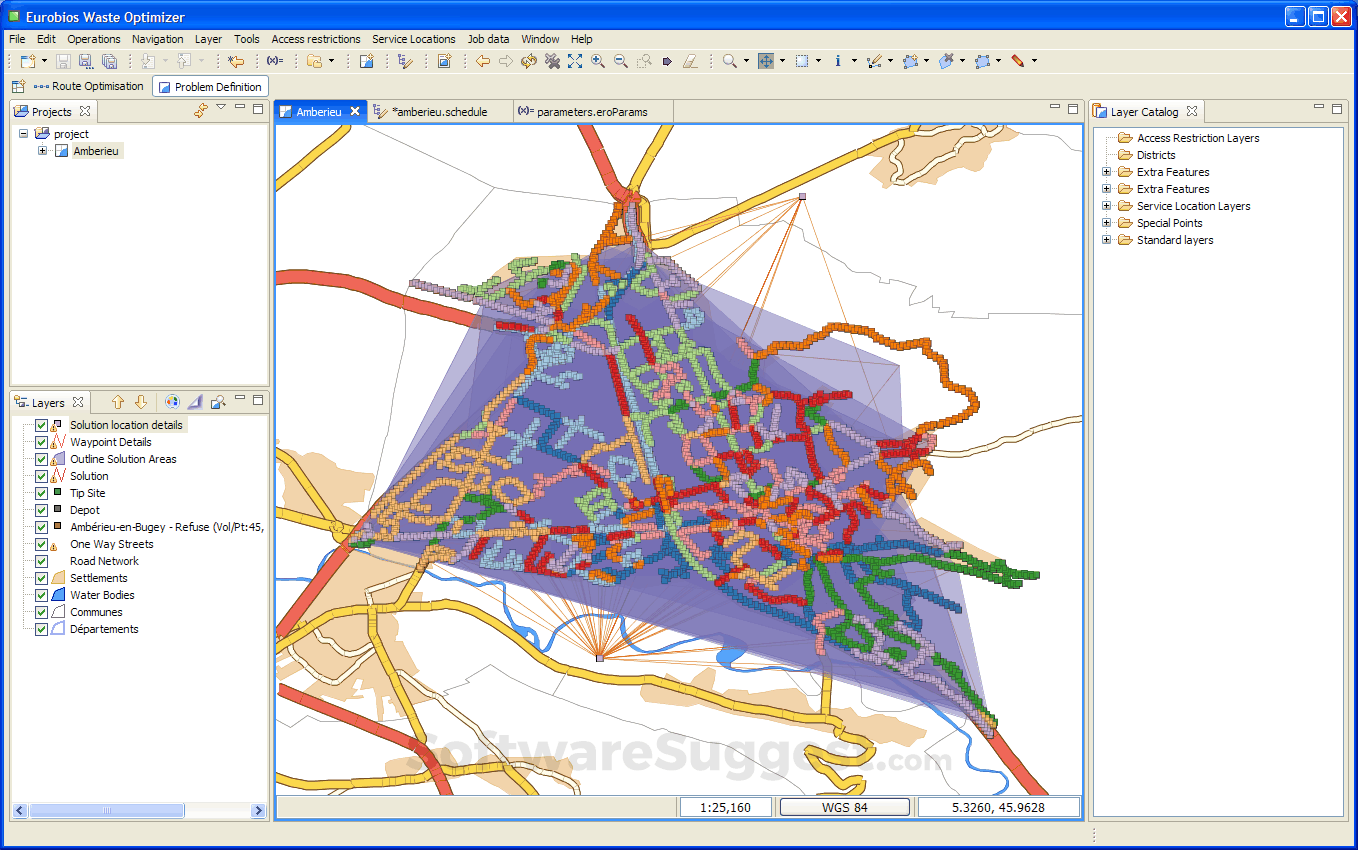Click the WGS 84 coordinate system button
Image resolution: width=1358 pixels, height=850 pixels.
845,807
